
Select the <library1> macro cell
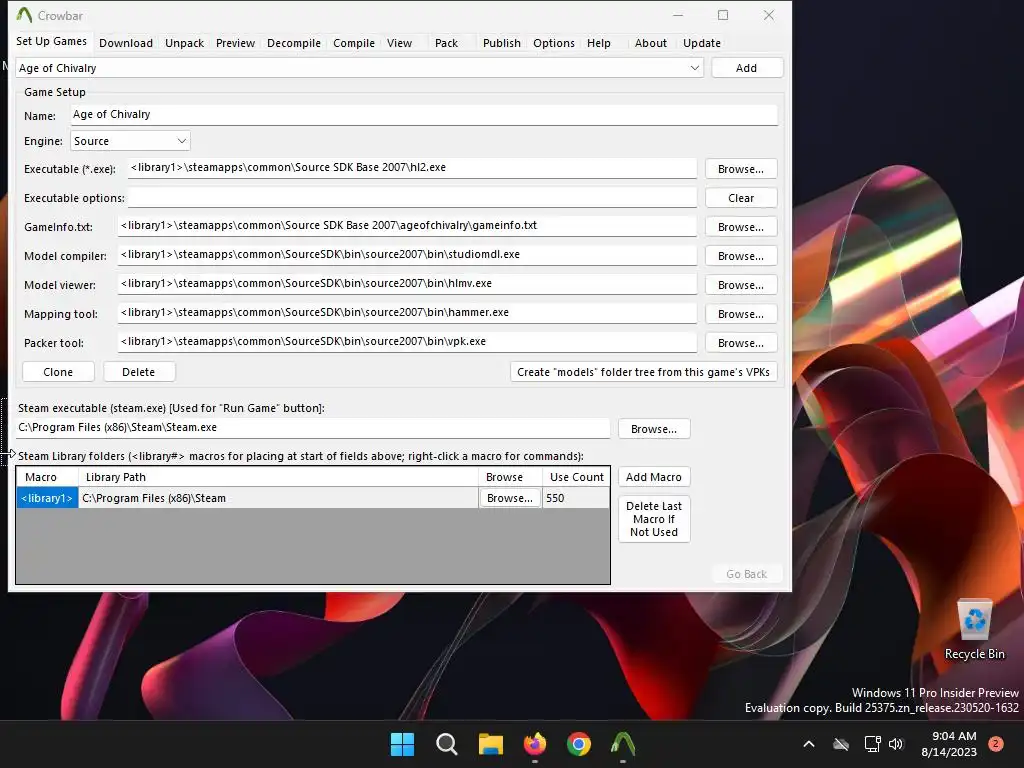(x=47, y=498)
